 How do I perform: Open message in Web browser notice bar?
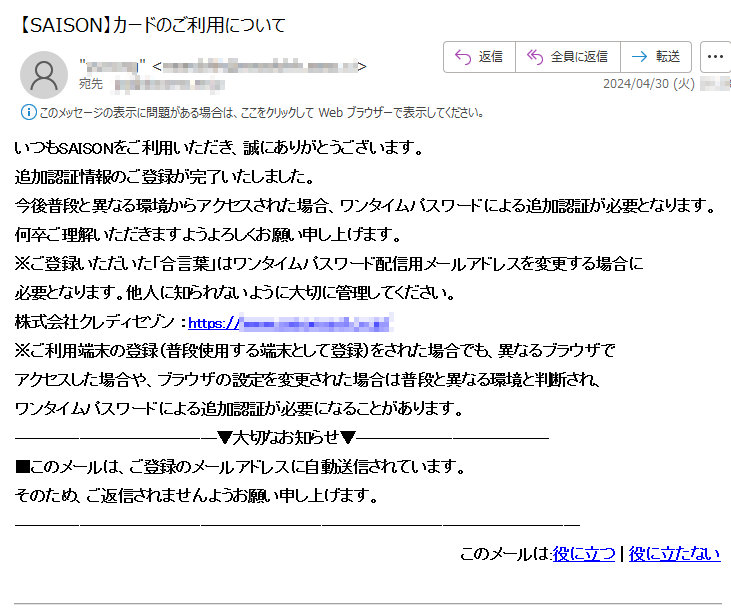pyautogui.click(x=261, y=113)
